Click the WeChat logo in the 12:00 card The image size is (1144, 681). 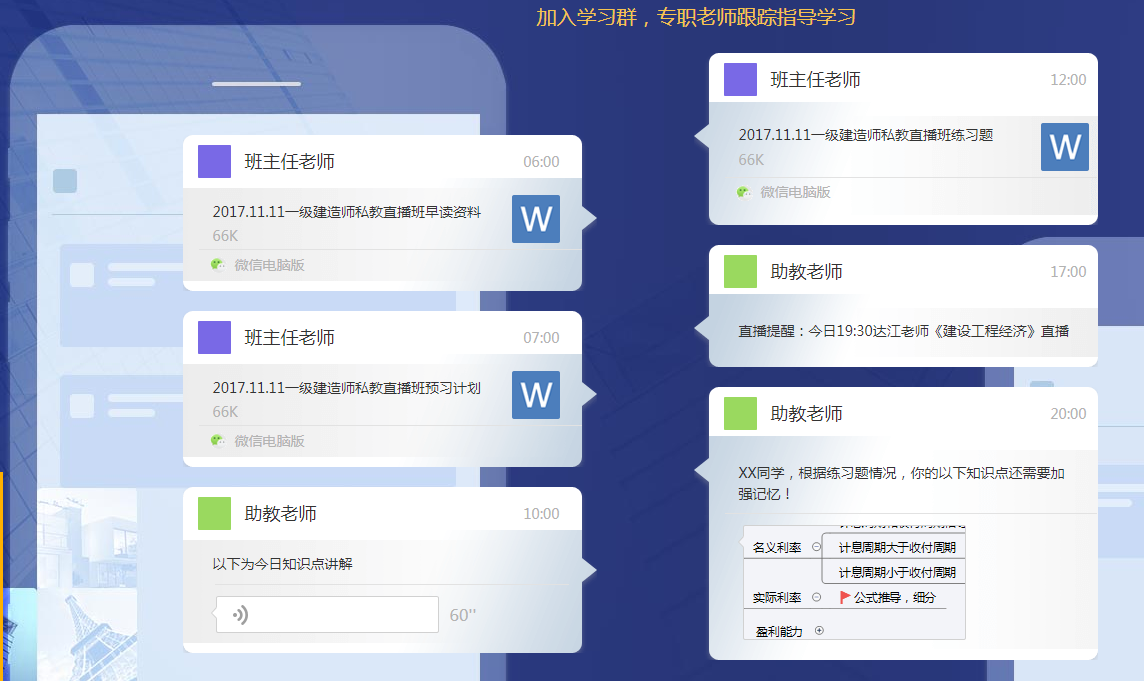coord(744,192)
